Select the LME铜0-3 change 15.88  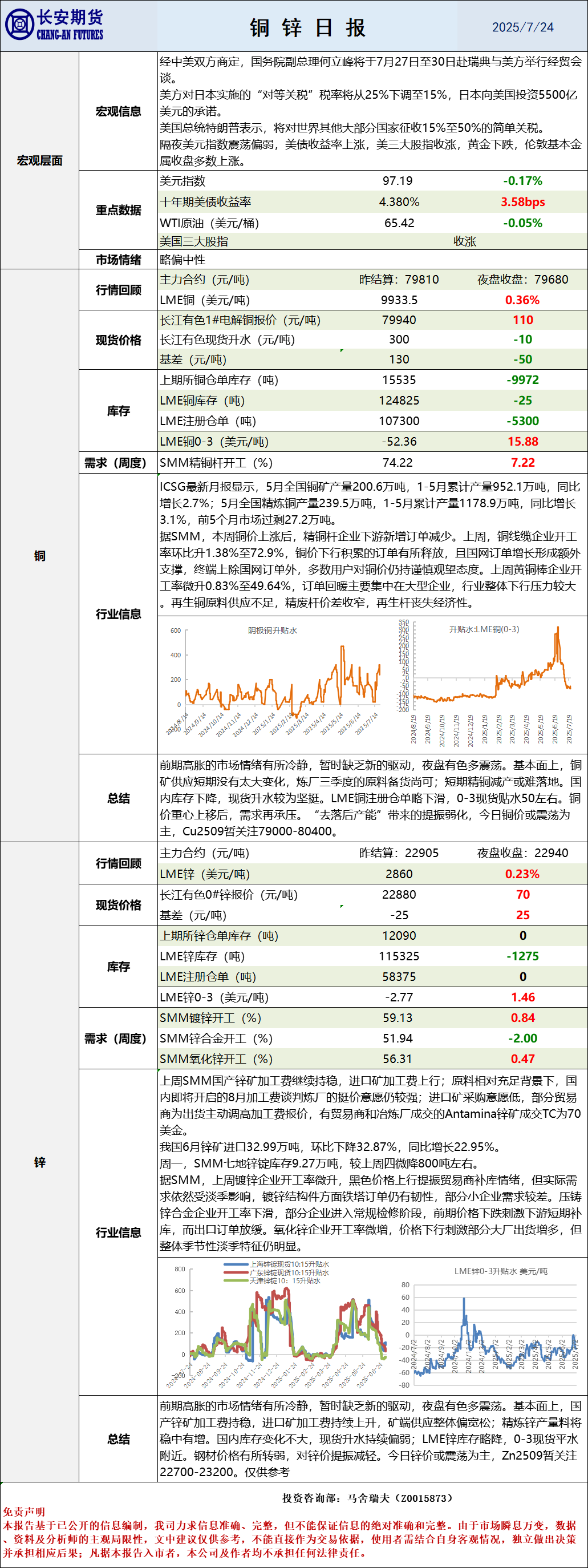point(523,442)
